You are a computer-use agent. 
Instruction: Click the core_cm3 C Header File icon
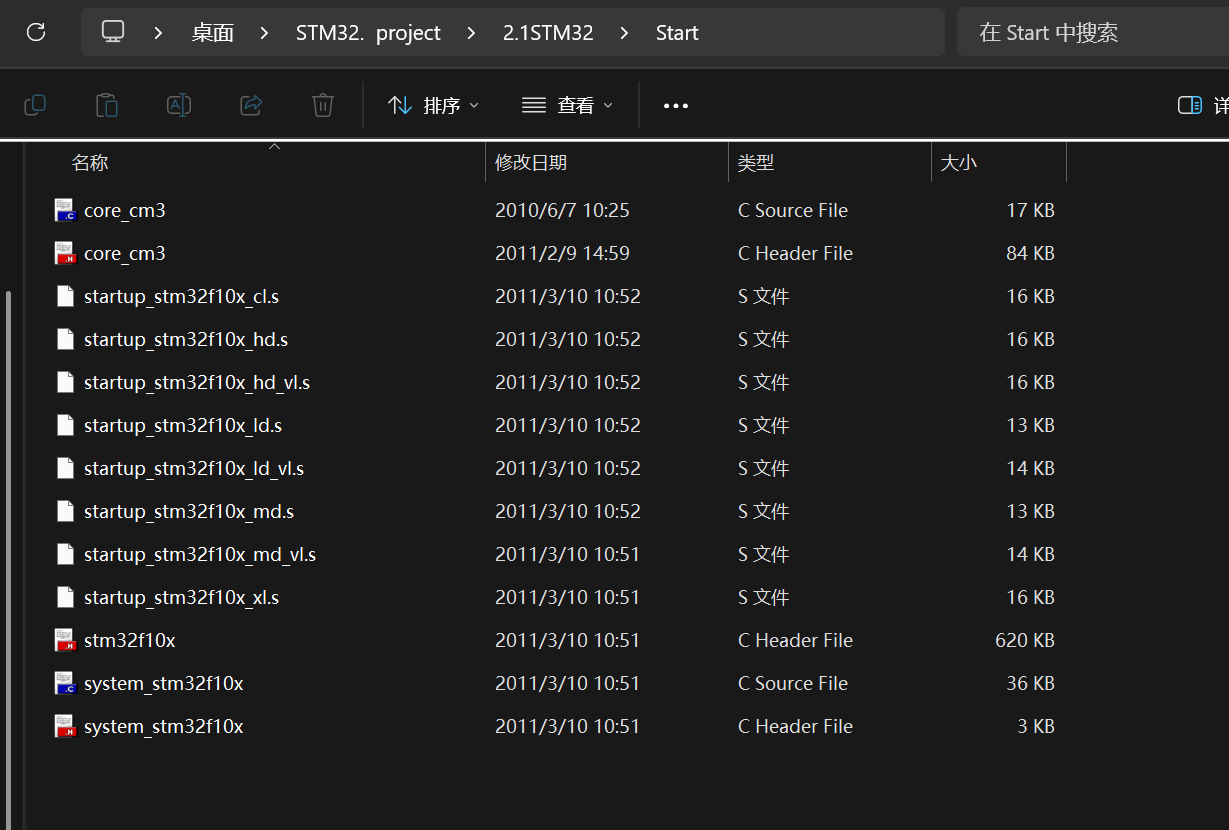pos(65,253)
